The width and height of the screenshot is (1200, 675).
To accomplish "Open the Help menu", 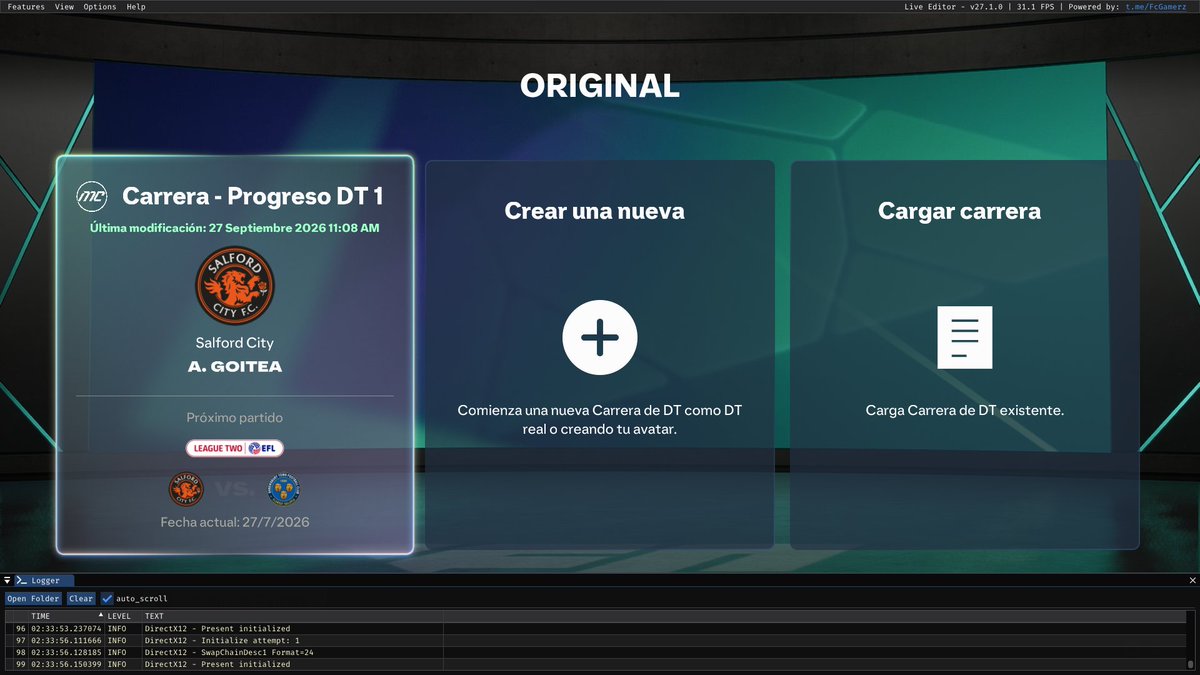I will 136,7.
